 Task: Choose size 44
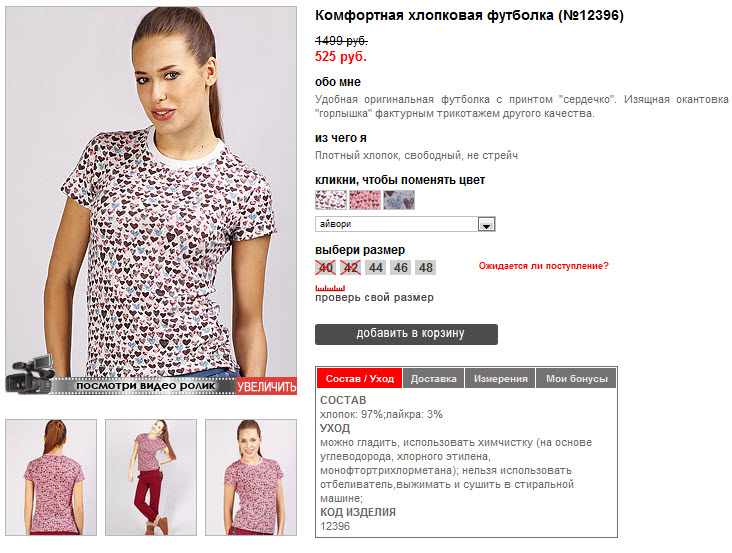(375, 267)
